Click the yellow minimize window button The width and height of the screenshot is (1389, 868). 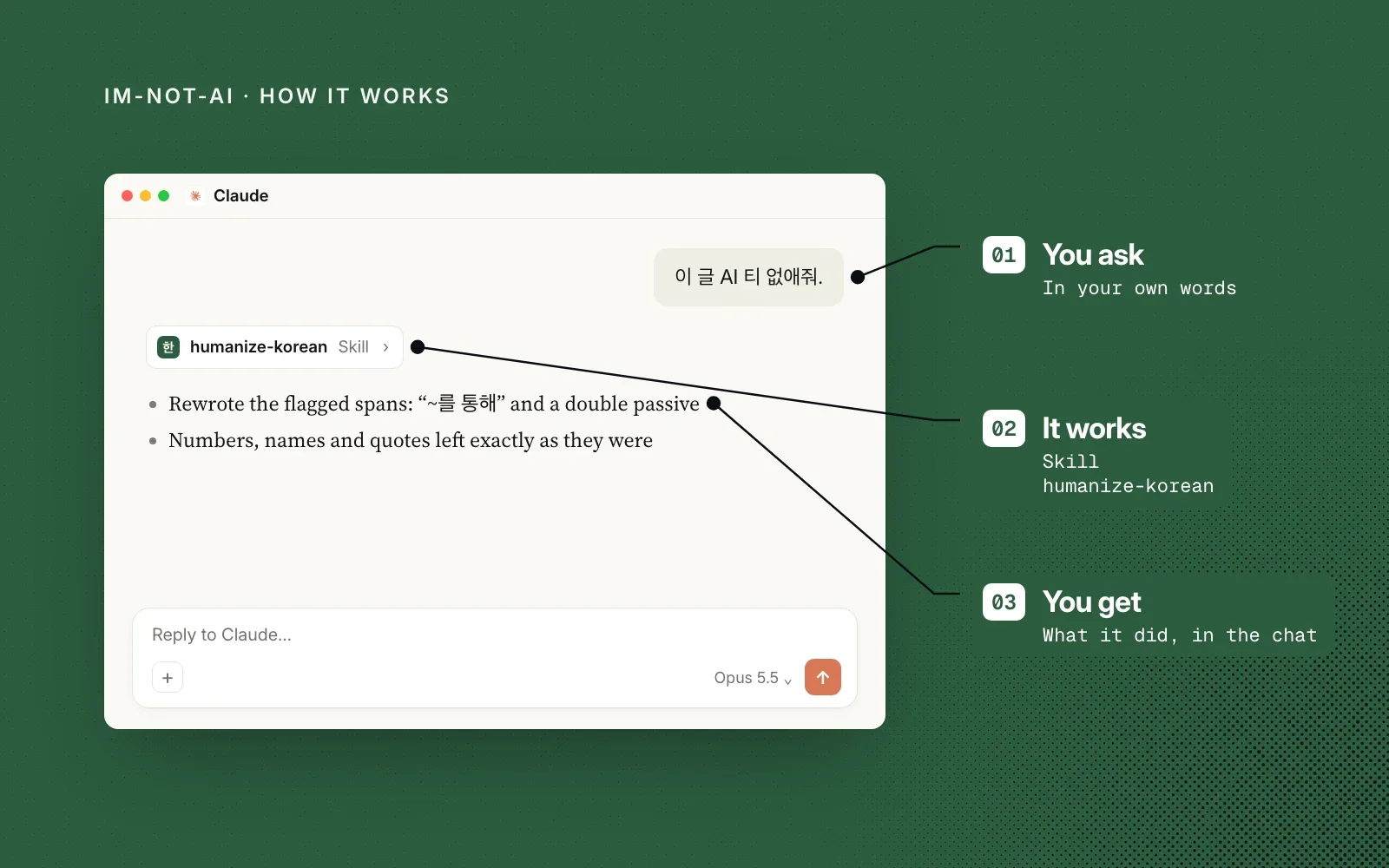(146, 196)
